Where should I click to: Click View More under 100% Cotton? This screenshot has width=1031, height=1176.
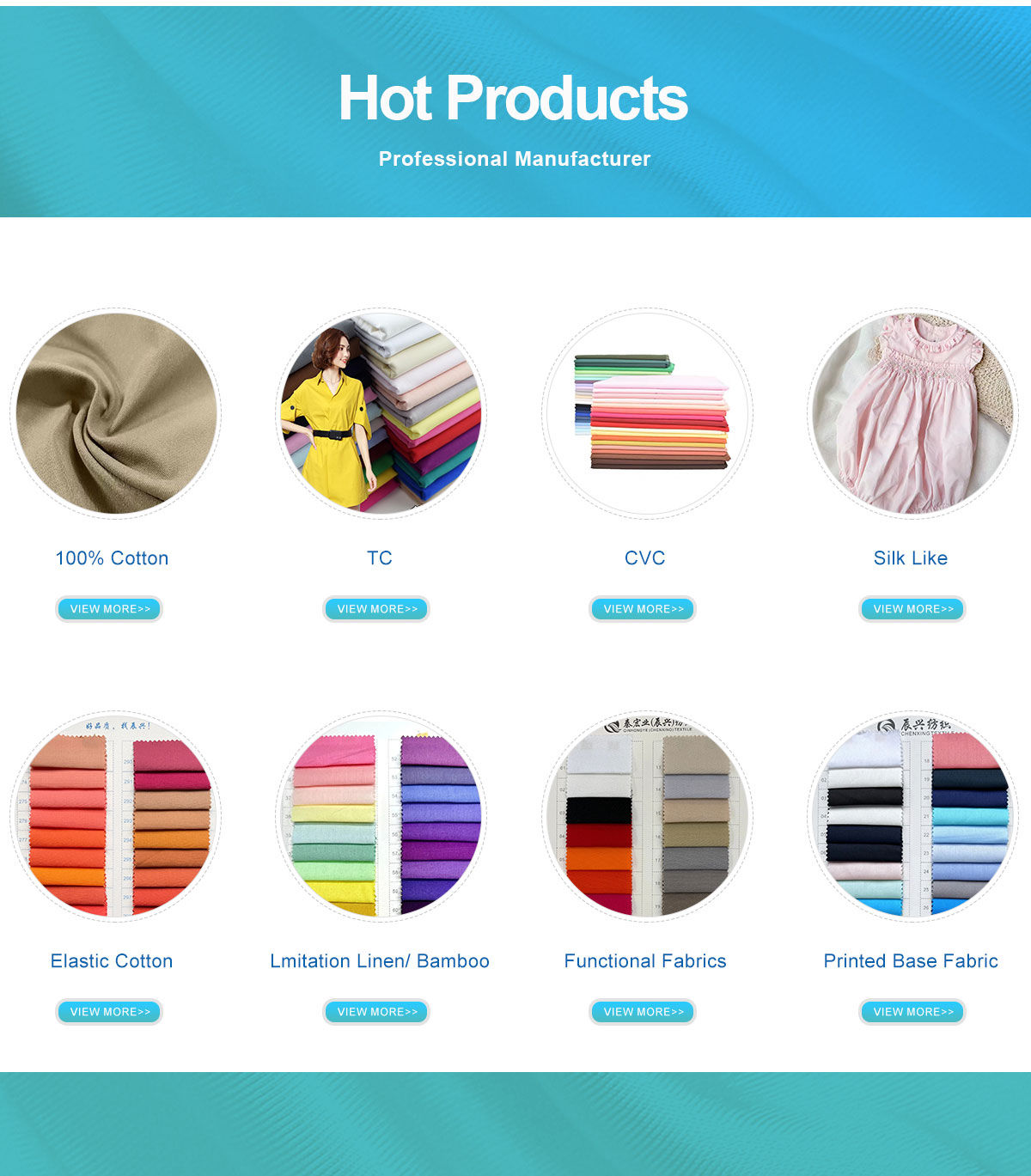(x=109, y=609)
